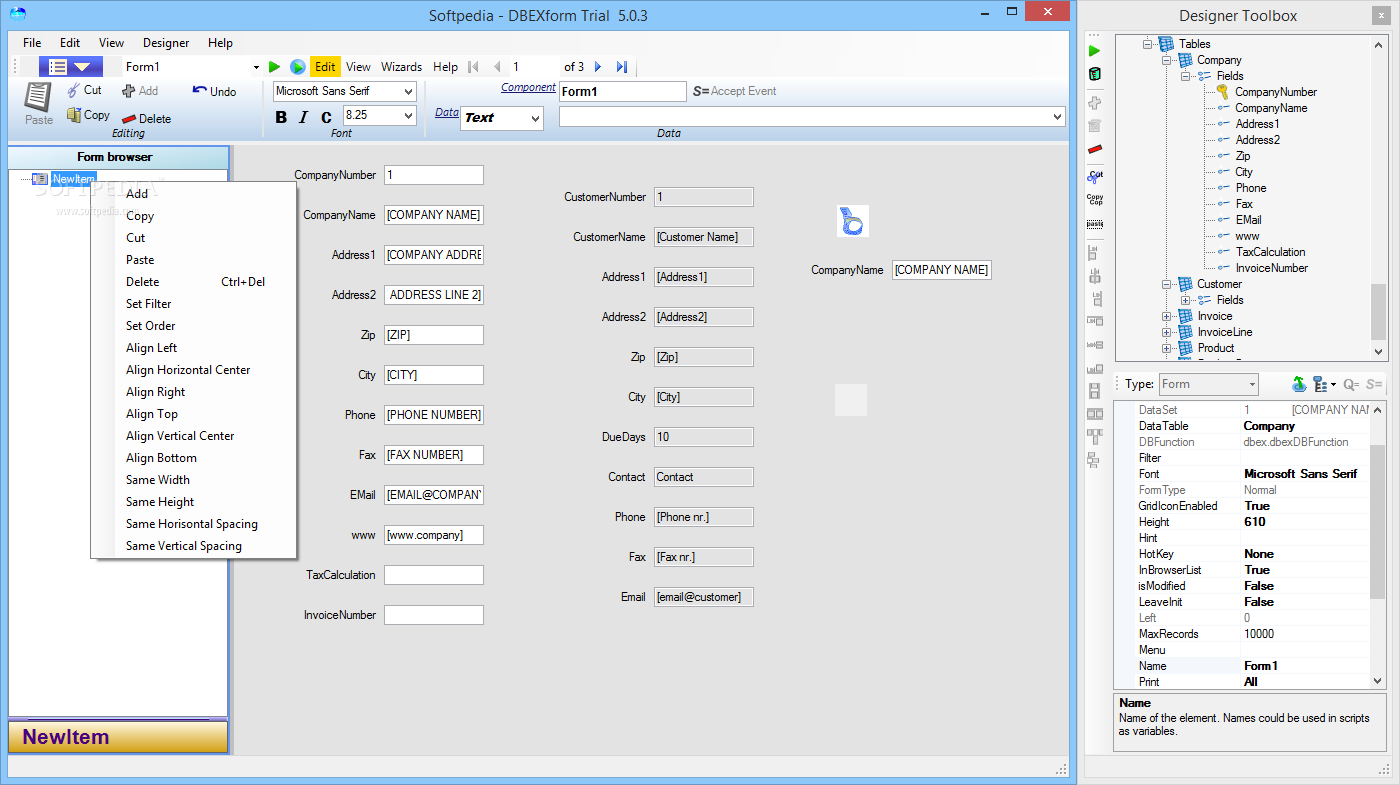Click the yellow NewItem button below browser

point(118,737)
